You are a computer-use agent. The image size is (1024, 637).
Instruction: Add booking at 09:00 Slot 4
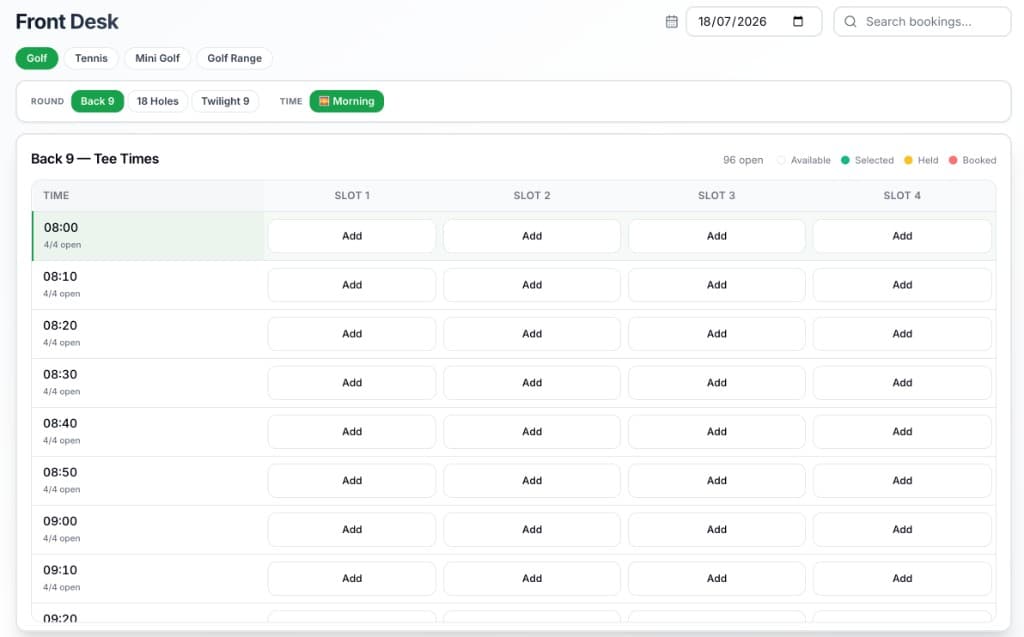tap(902, 530)
